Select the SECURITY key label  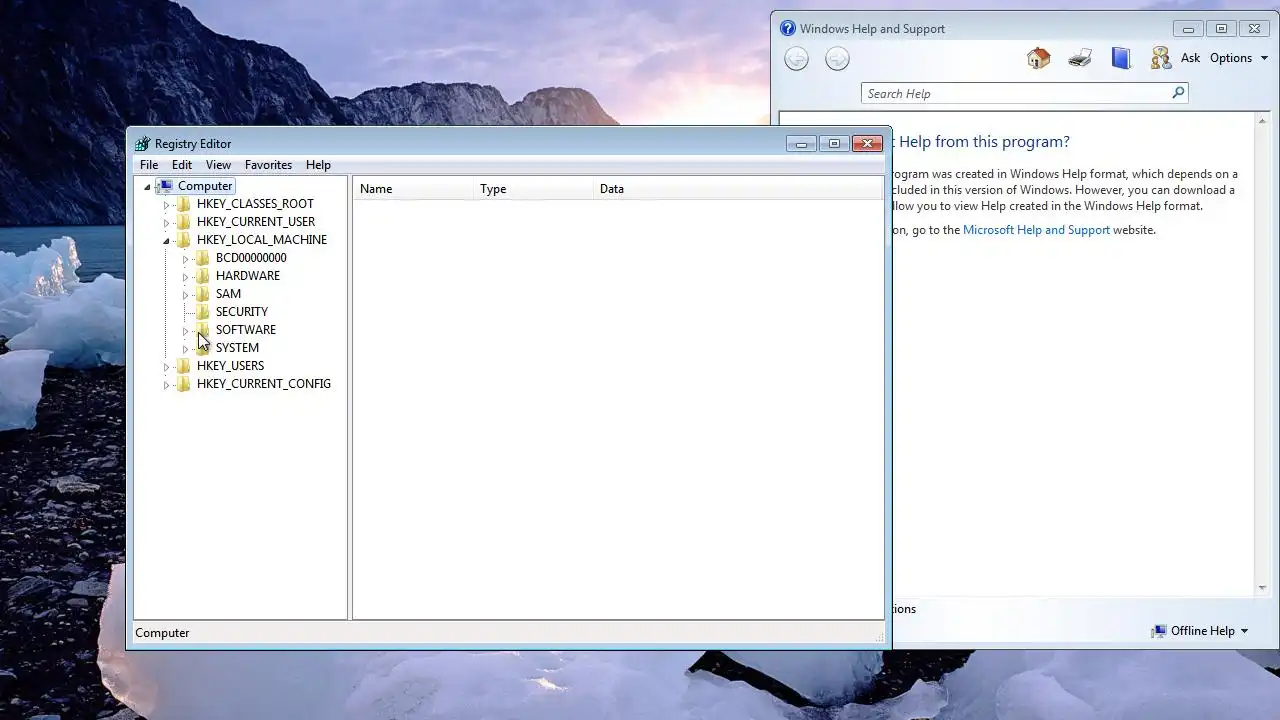pyautogui.click(x=242, y=312)
